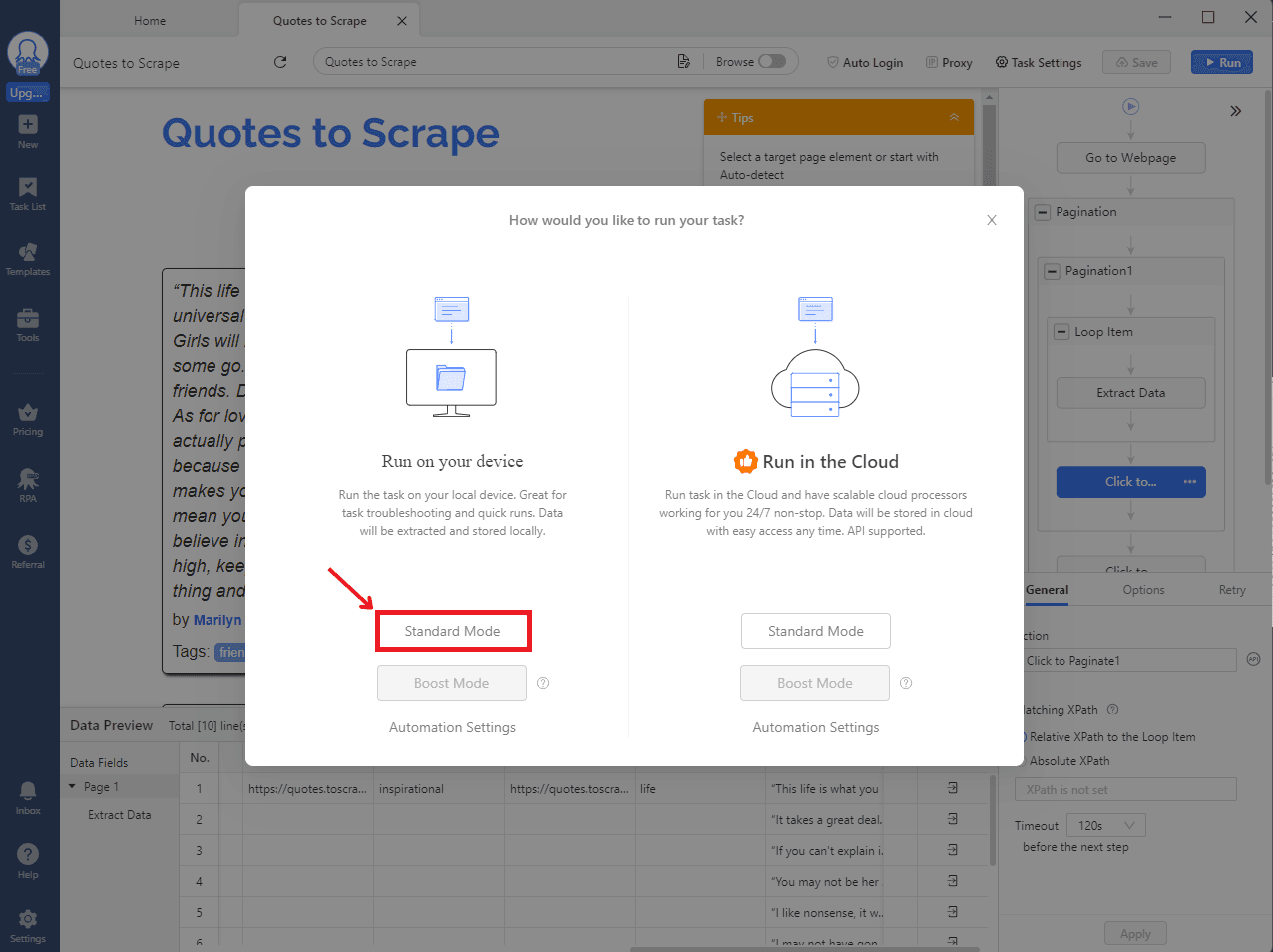
Task: Open the Task List sidebar icon
Action: (28, 193)
